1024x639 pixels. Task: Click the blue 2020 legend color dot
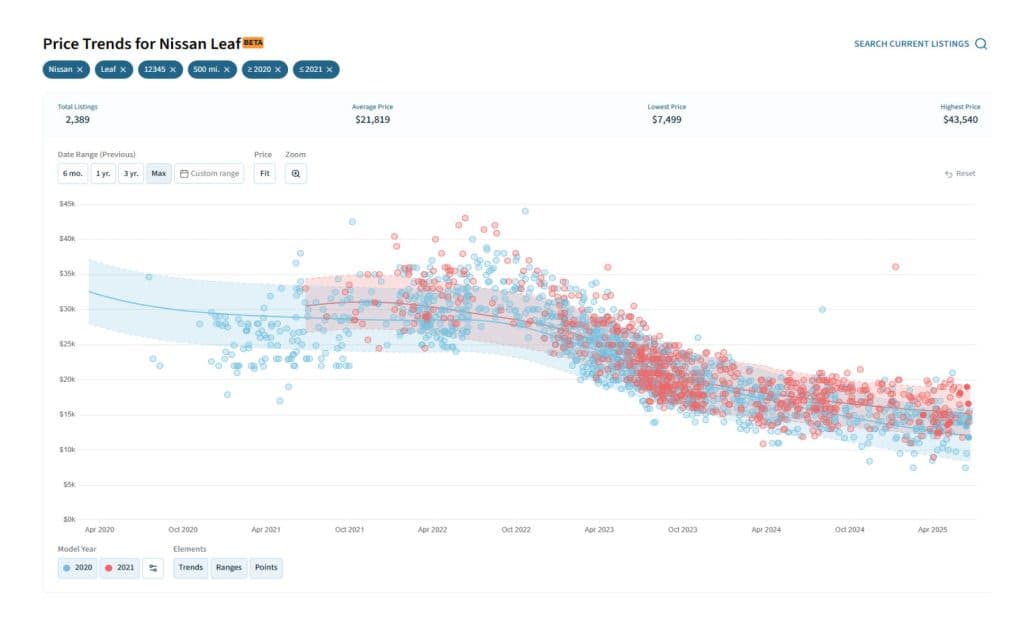pyautogui.click(x=66, y=567)
